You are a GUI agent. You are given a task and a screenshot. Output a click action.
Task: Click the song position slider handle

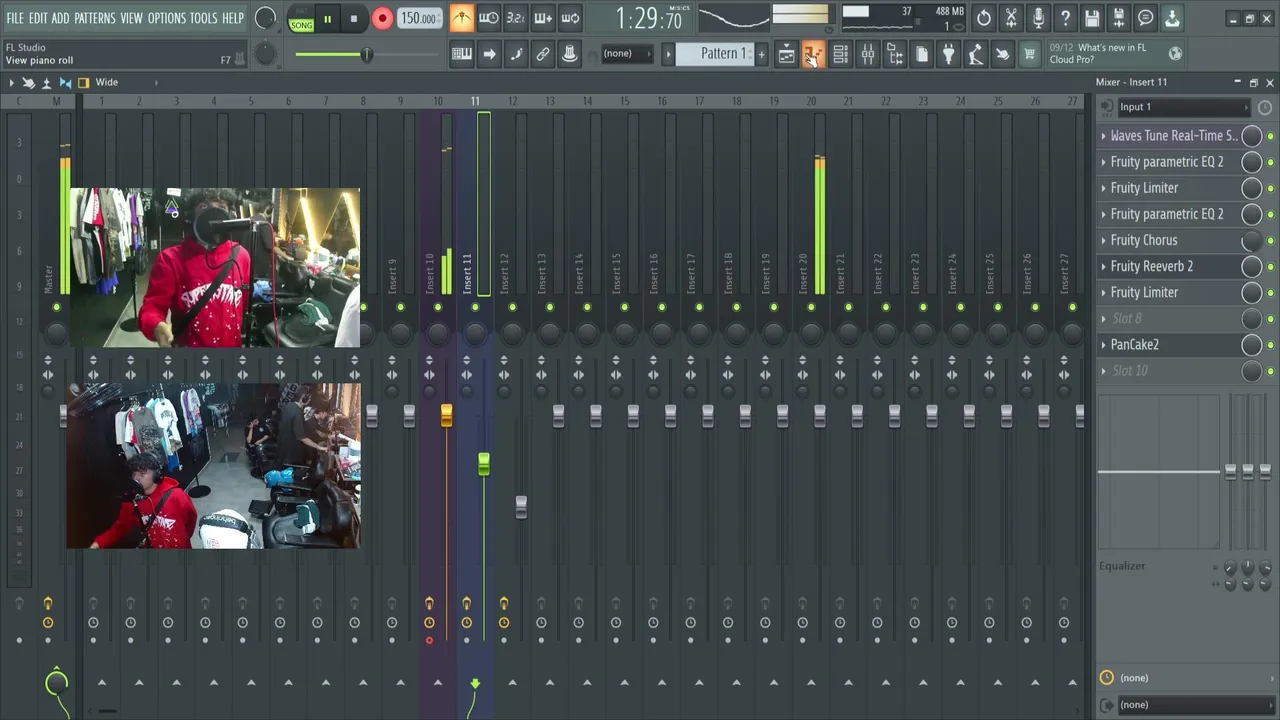366,54
